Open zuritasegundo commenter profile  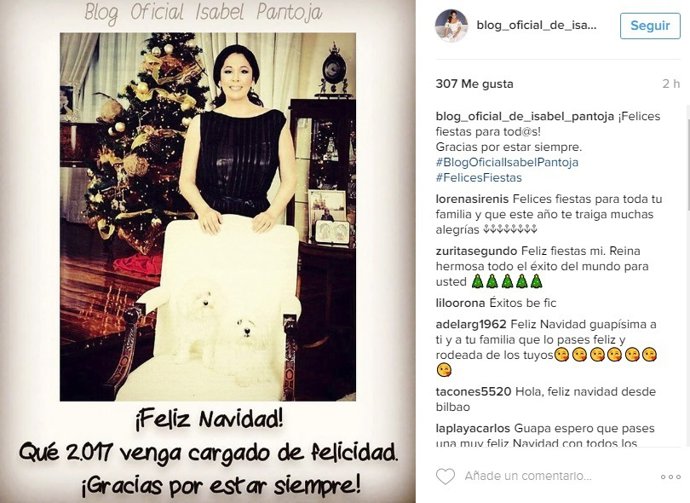tap(477, 251)
